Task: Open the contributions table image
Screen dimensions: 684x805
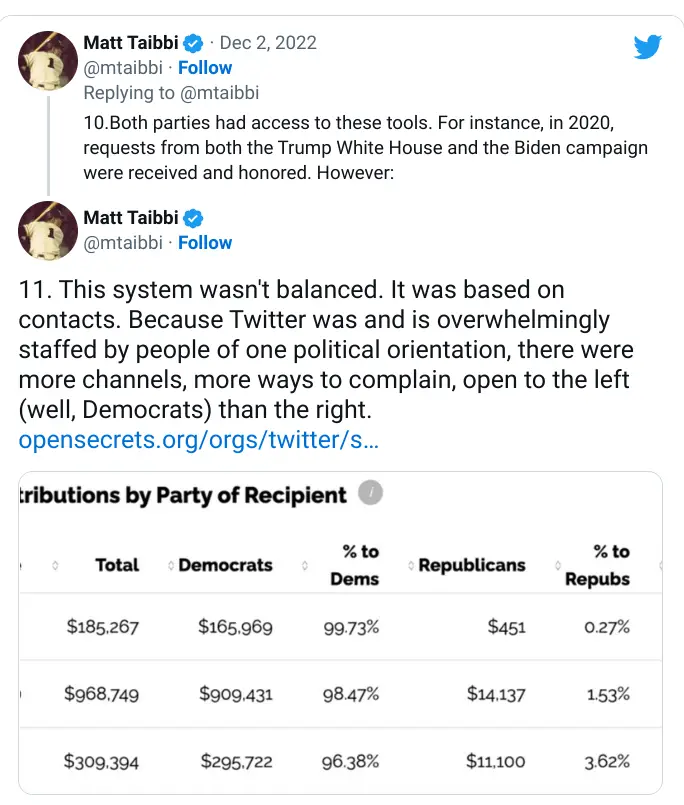Action: 340,632
